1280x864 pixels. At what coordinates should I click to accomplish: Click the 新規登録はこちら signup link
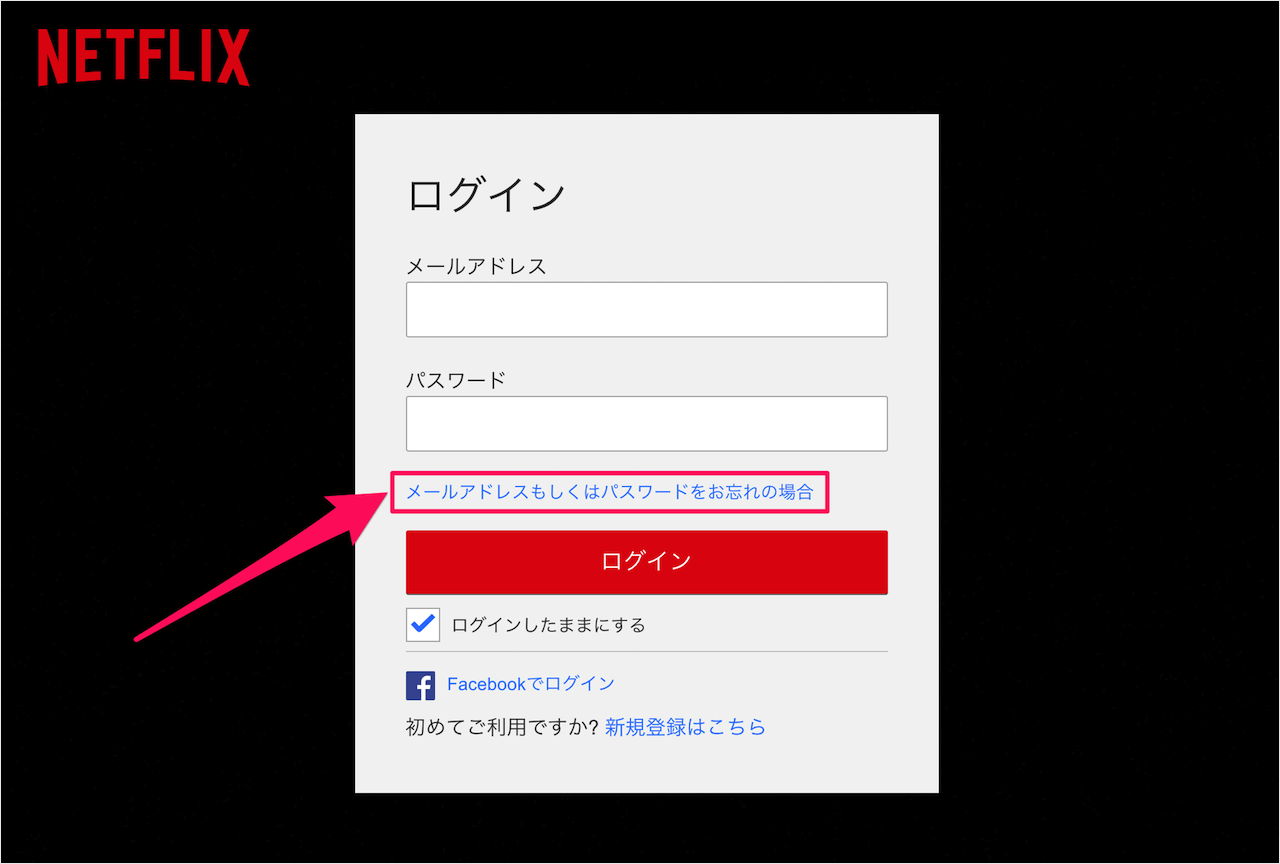point(685,728)
